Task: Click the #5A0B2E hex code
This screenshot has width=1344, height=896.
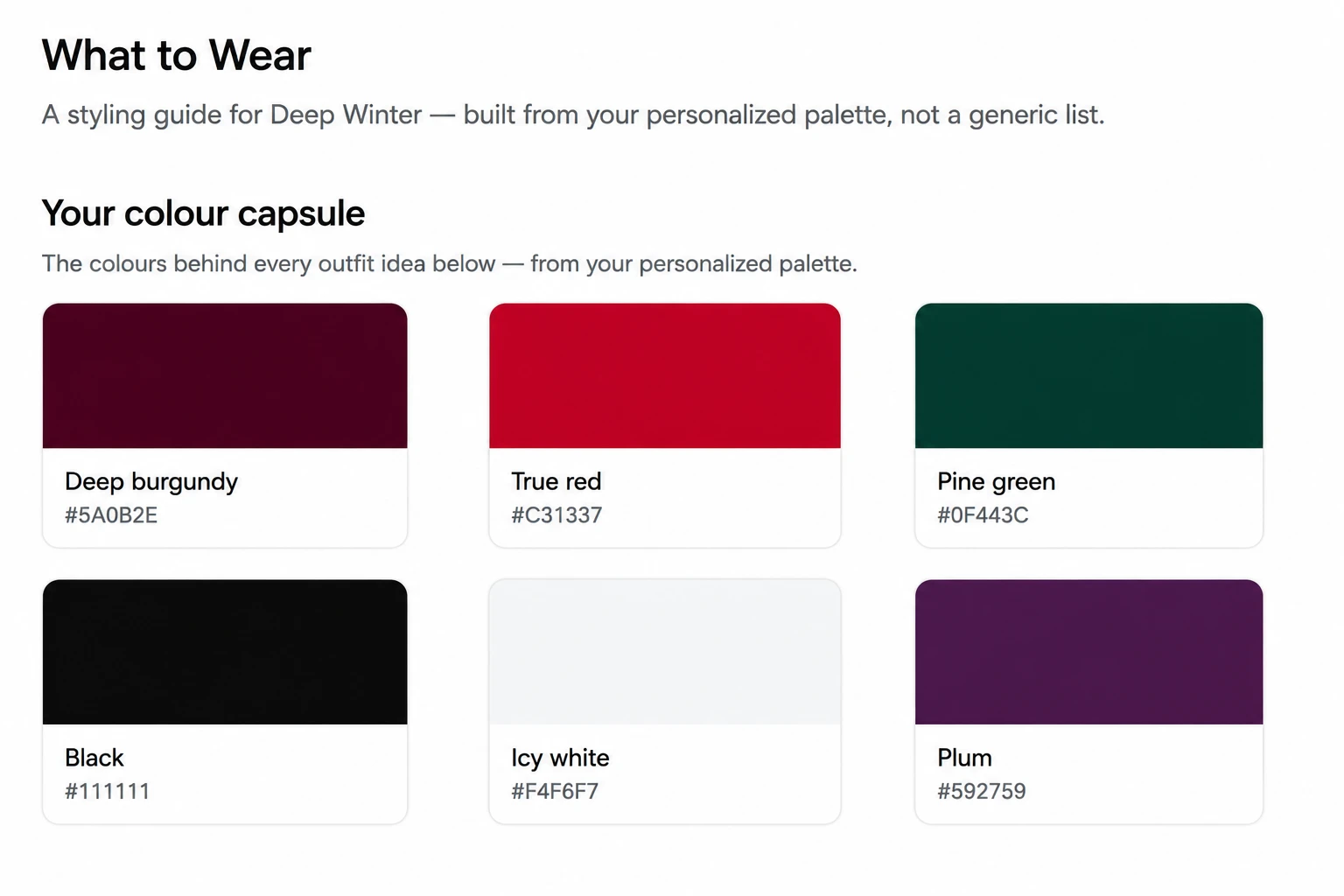Action: click(111, 515)
